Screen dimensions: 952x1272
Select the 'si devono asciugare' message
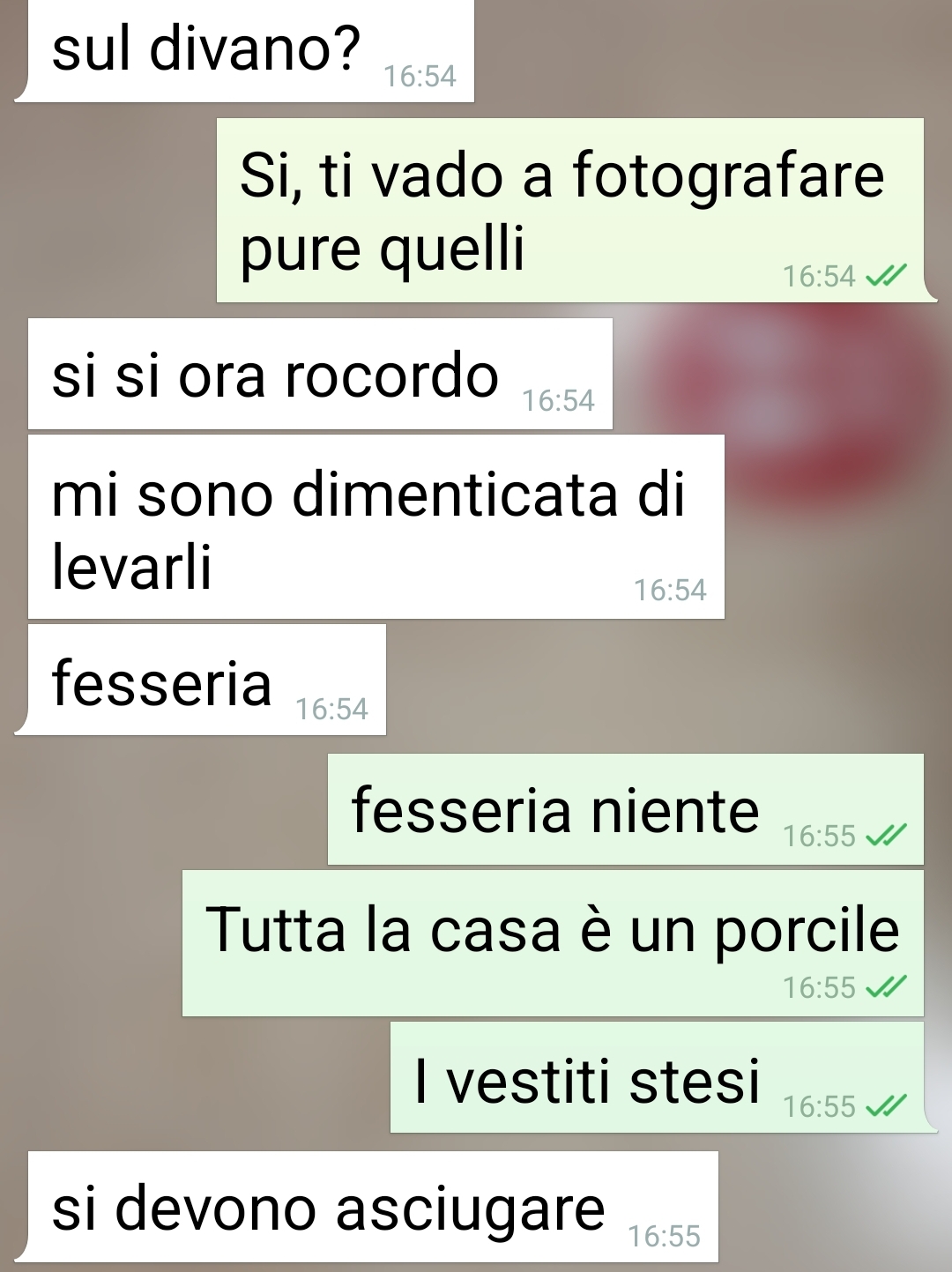367,1207
